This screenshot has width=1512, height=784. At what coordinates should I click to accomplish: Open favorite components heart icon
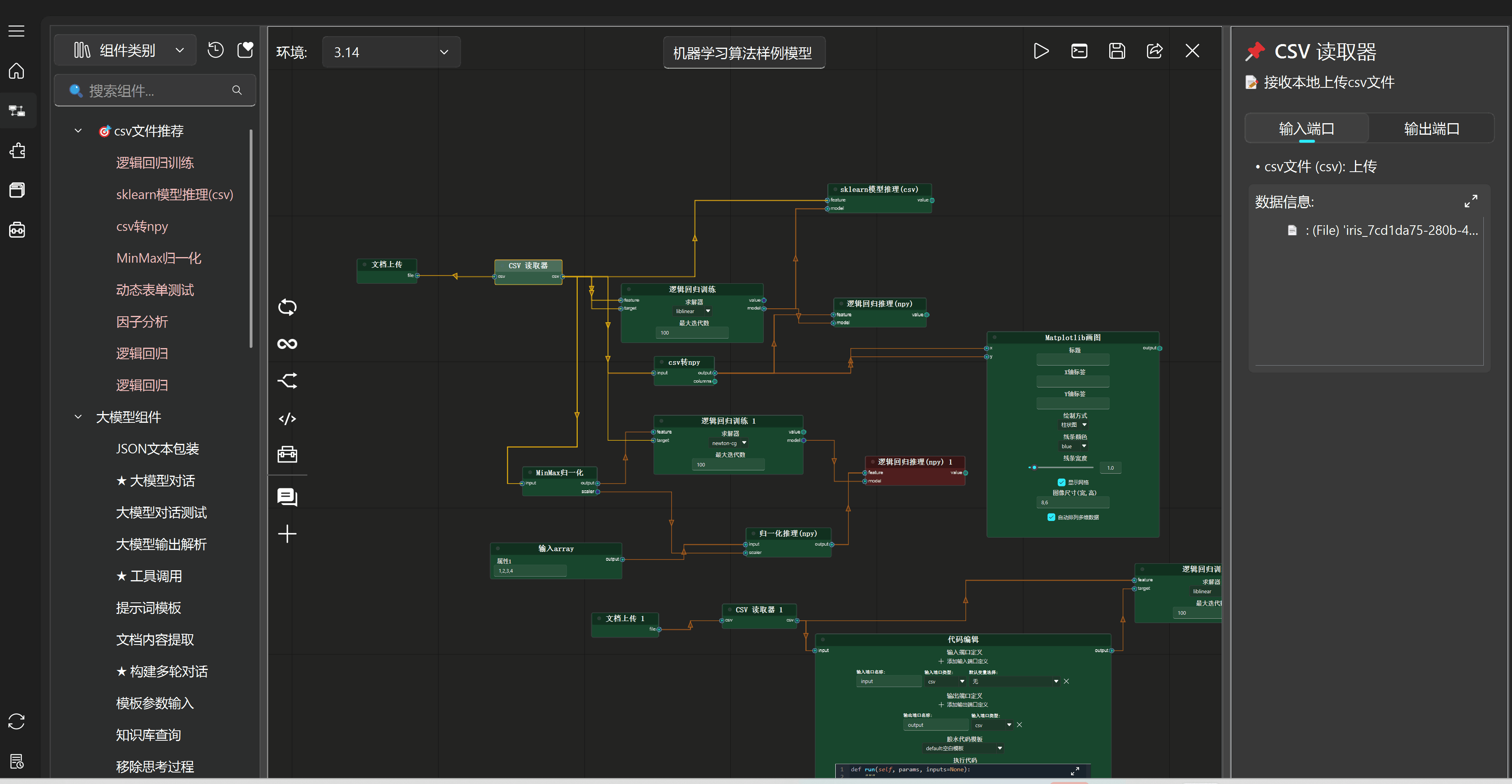coord(245,50)
